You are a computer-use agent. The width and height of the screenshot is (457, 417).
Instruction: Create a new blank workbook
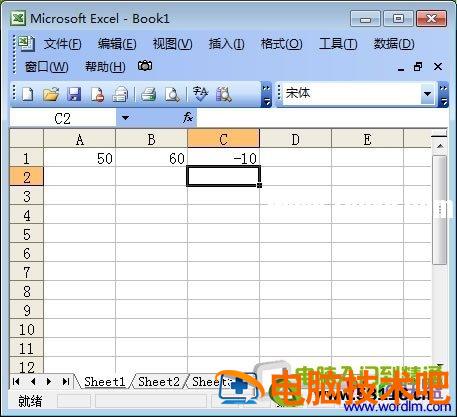(x=27, y=94)
